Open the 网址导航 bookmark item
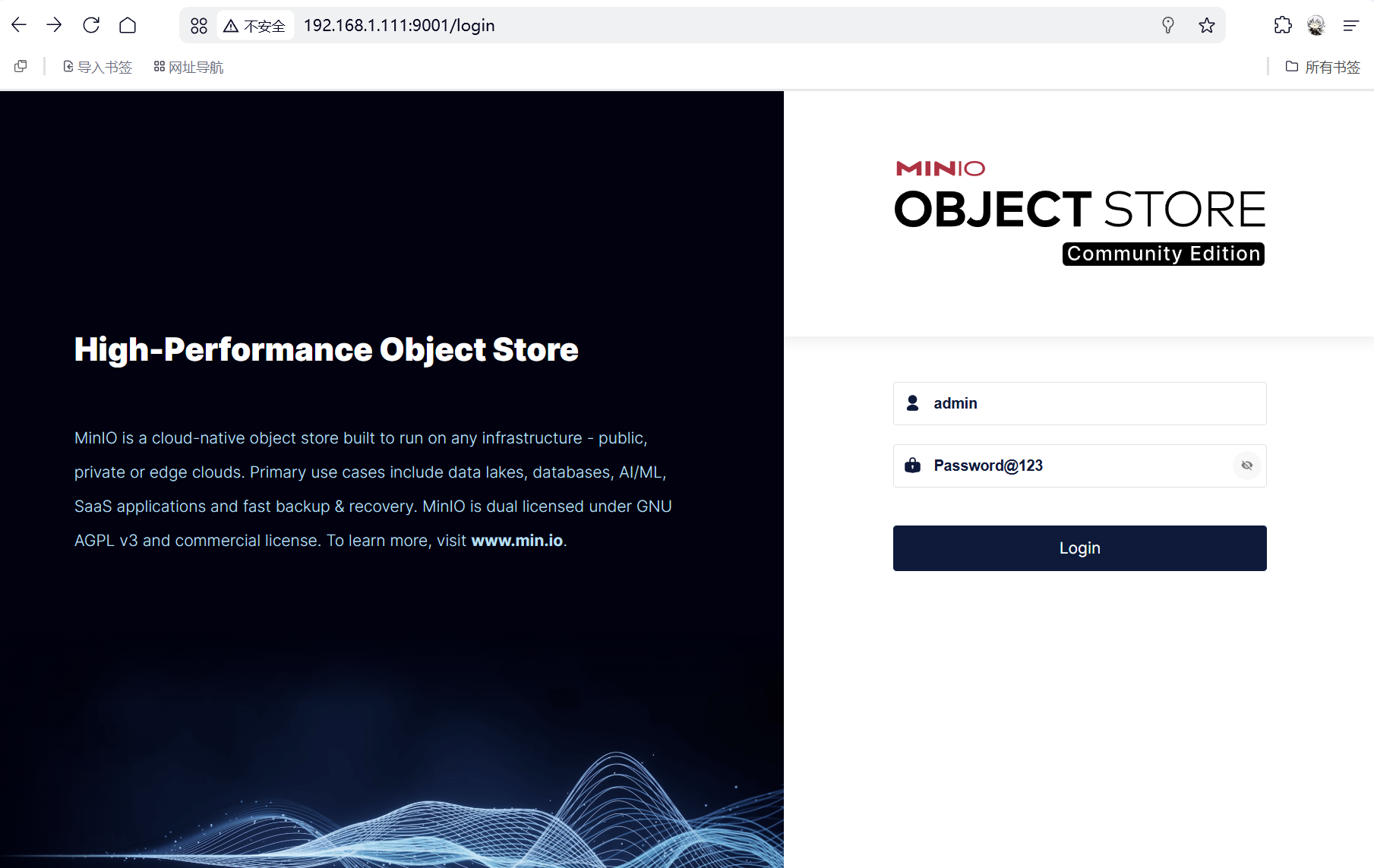This screenshot has height=868, width=1374. tap(188, 67)
